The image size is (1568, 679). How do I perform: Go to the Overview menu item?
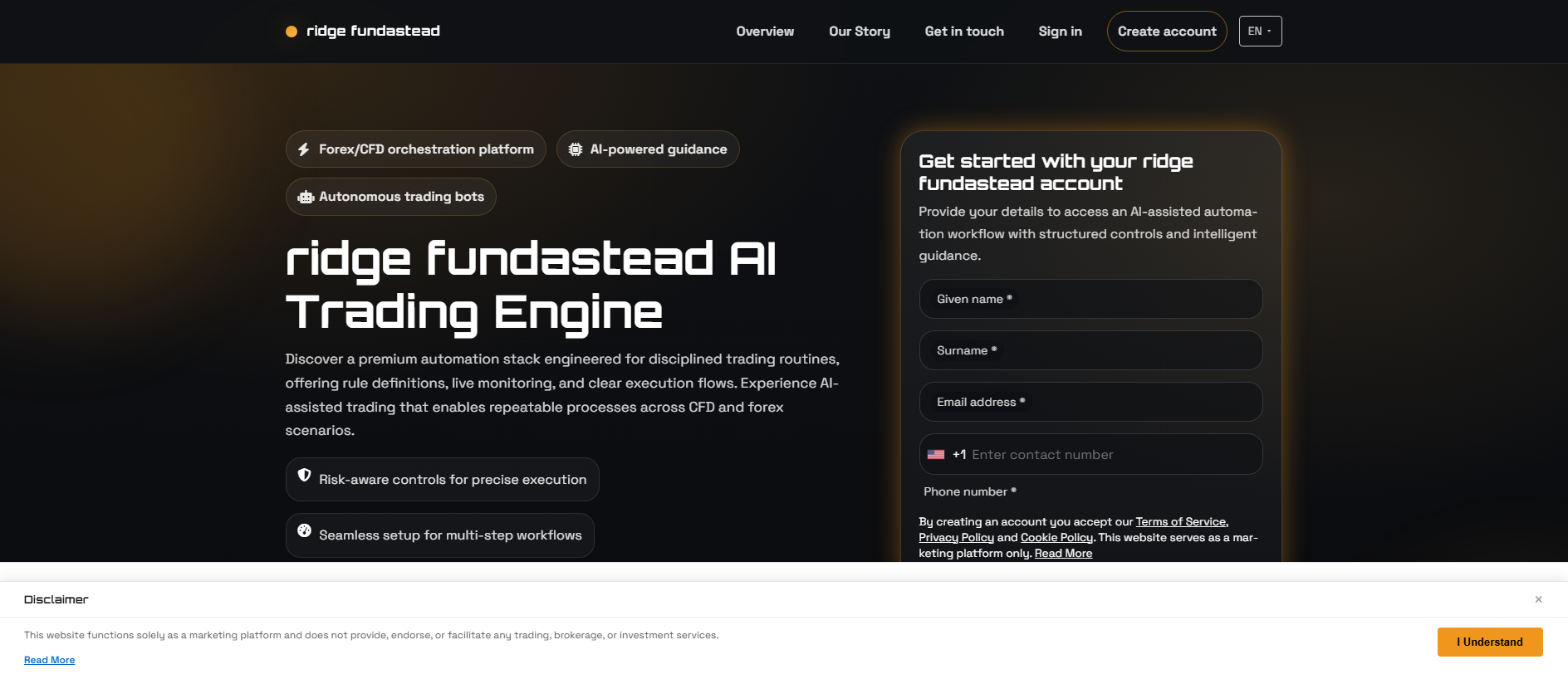[x=765, y=32]
